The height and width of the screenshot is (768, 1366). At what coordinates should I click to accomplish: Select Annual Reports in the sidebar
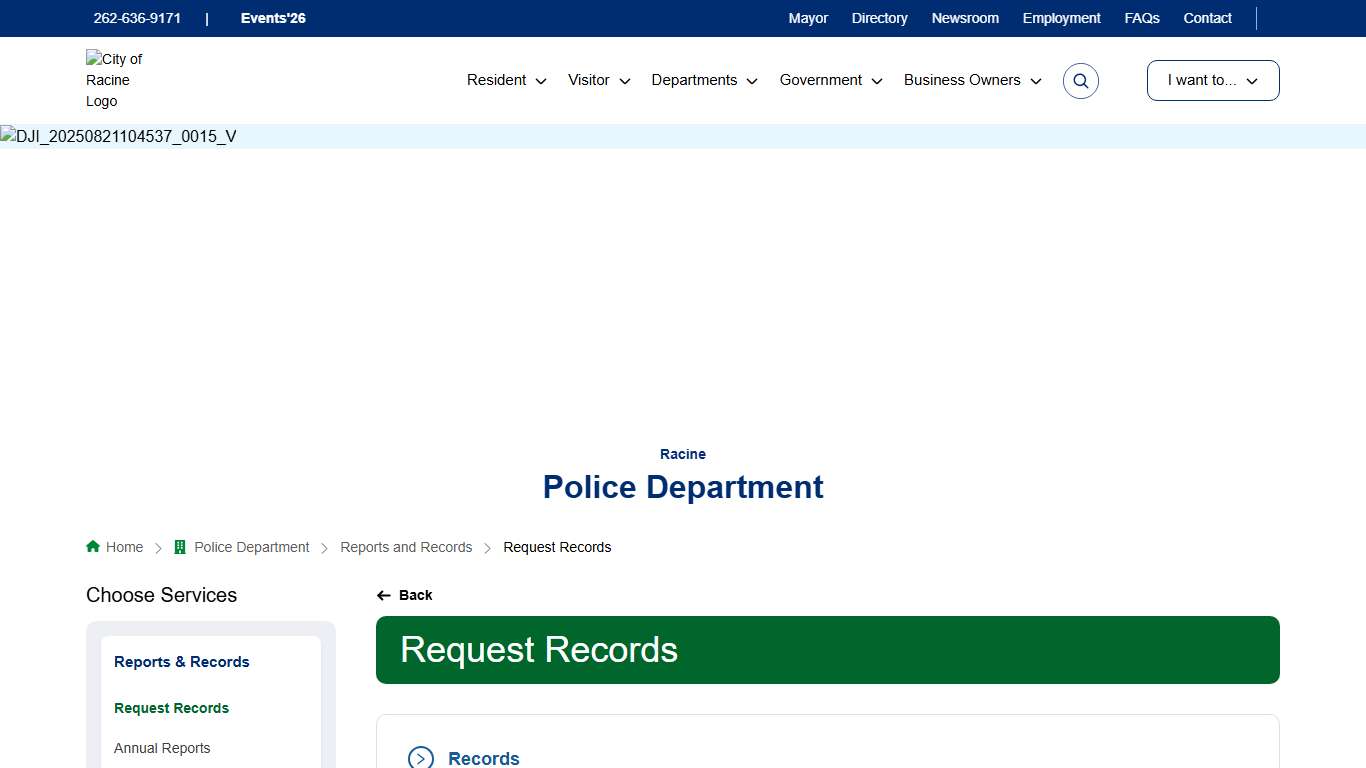click(162, 748)
